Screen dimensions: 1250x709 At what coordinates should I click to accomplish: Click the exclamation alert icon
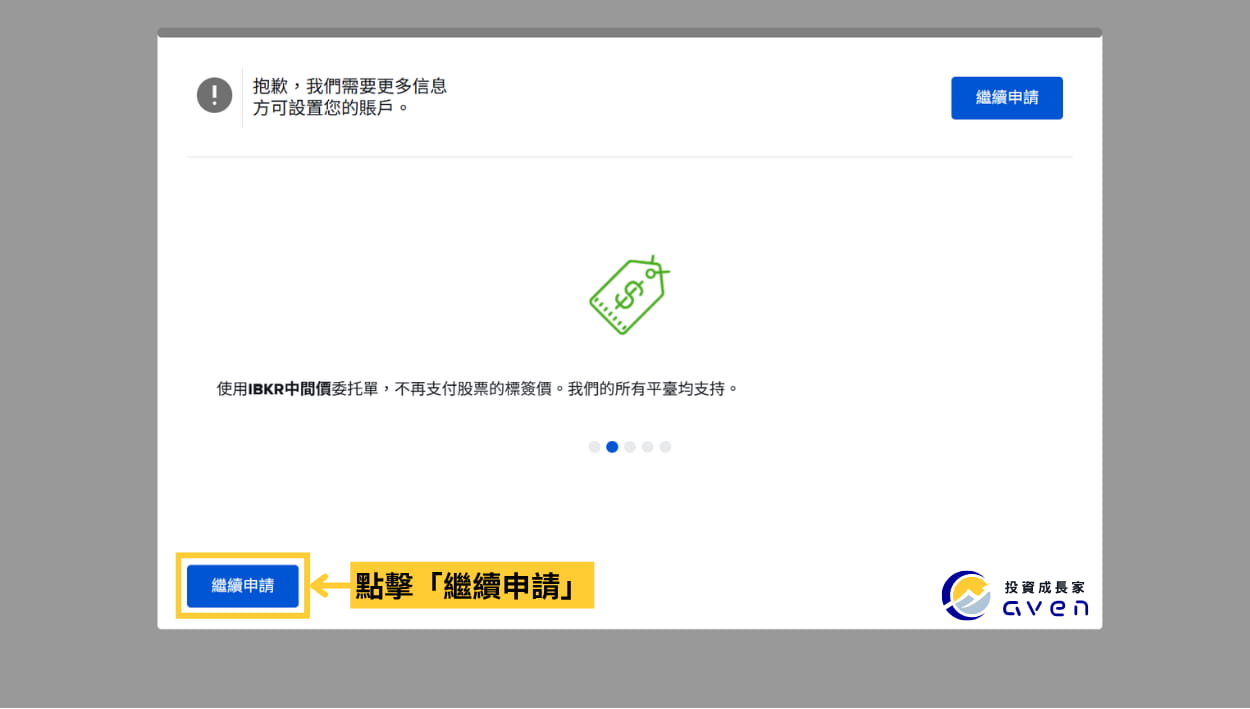pyautogui.click(x=215, y=96)
